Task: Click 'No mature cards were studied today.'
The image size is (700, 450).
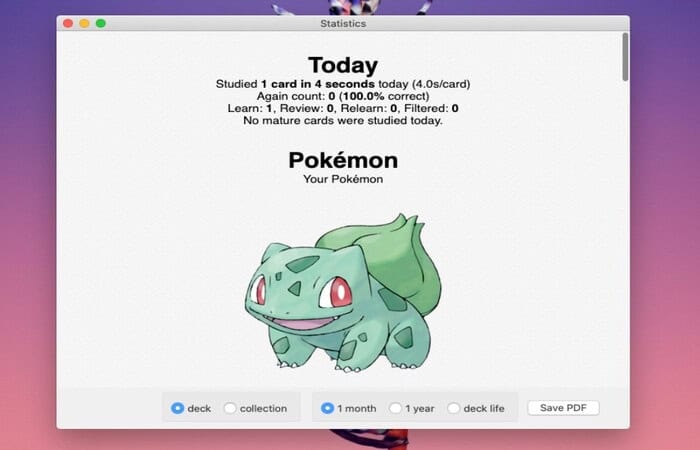Action: tap(343, 121)
